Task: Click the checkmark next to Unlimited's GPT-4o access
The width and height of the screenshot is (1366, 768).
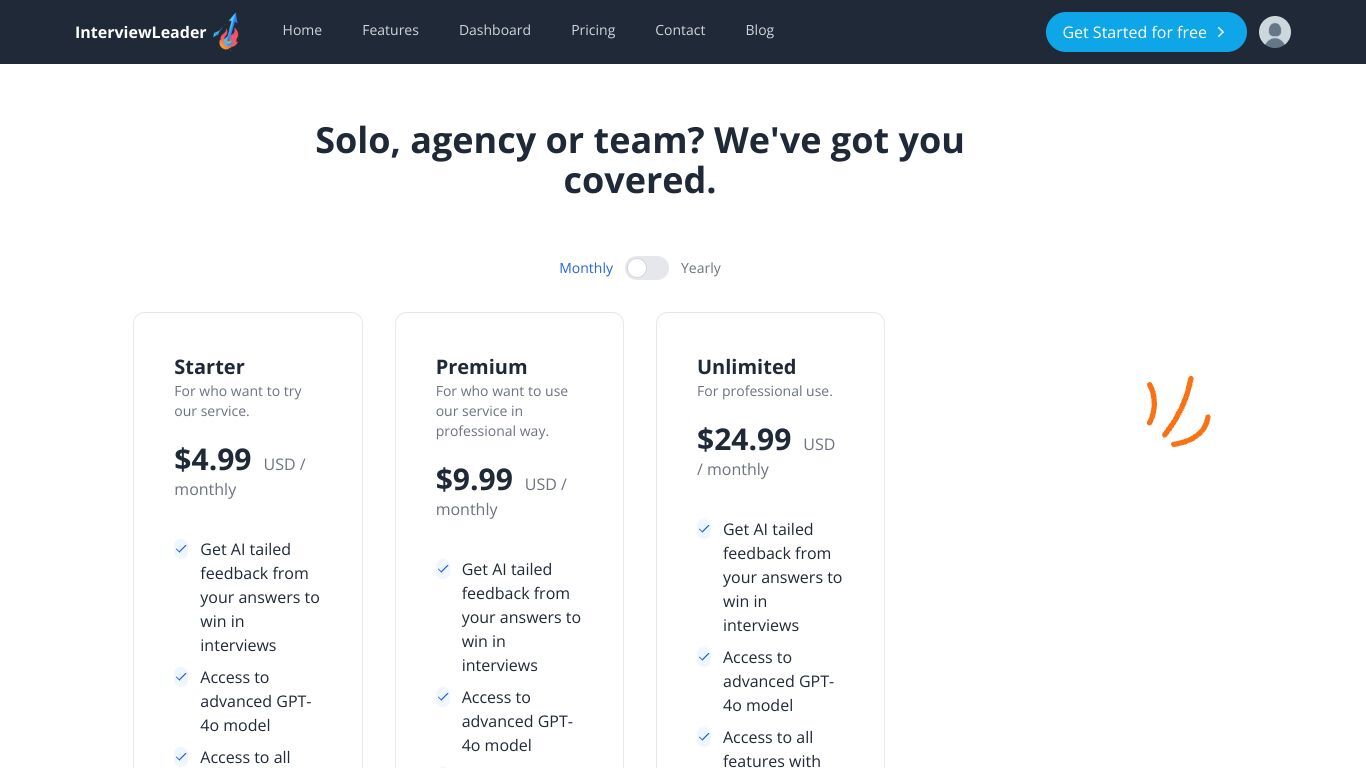Action: coord(704,656)
